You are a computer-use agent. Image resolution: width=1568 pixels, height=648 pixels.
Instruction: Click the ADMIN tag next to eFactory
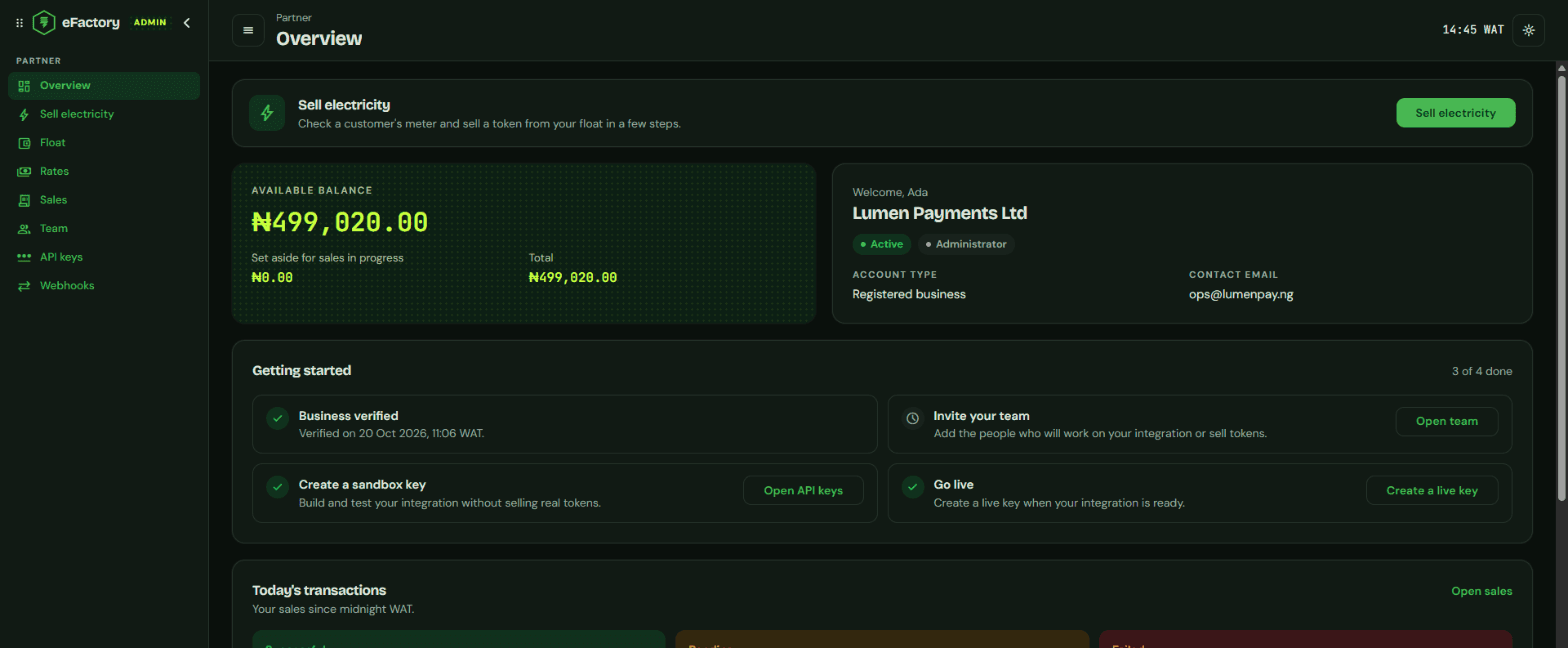point(150,22)
